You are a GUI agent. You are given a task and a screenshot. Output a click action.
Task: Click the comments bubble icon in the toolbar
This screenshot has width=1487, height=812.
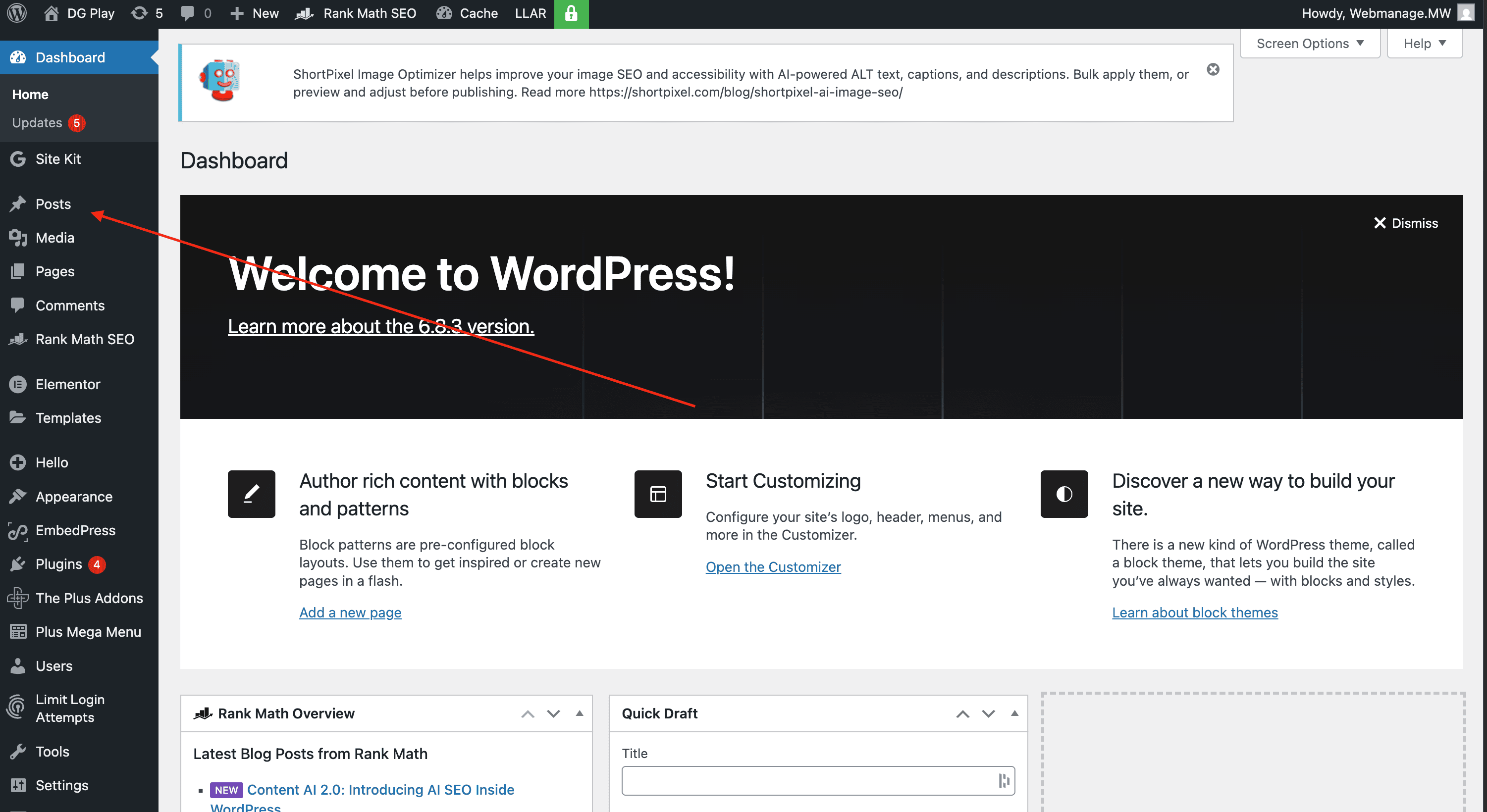coord(188,13)
